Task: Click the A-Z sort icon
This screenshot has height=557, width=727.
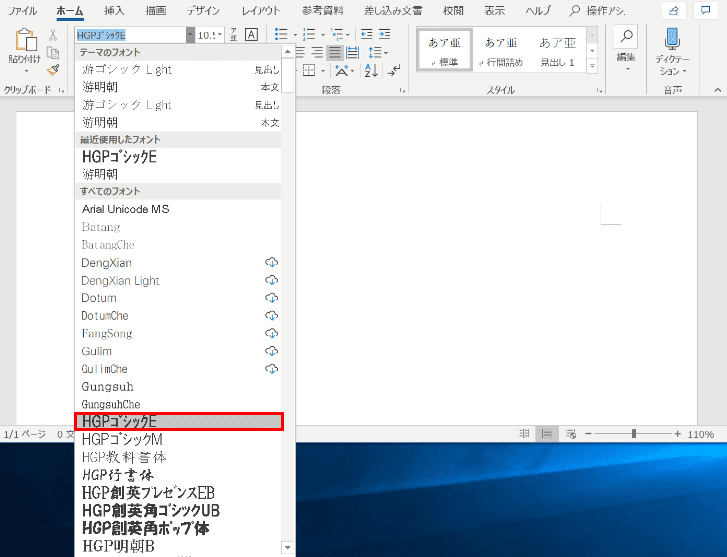Action: click(371, 70)
